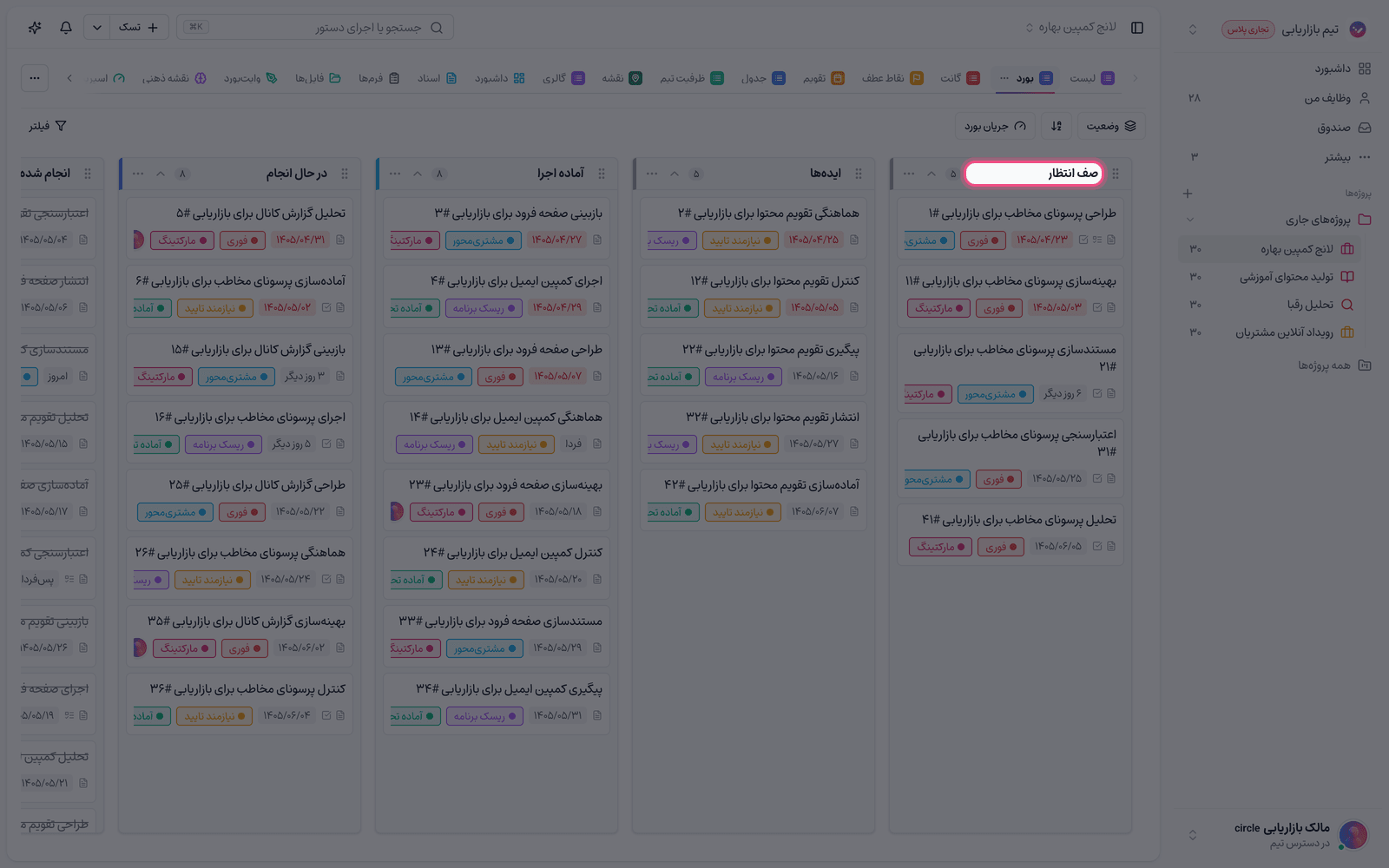This screenshot has height=868, width=1389.
Task: Click the «صف انتظار» column title field
Action: (x=1034, y=174)
